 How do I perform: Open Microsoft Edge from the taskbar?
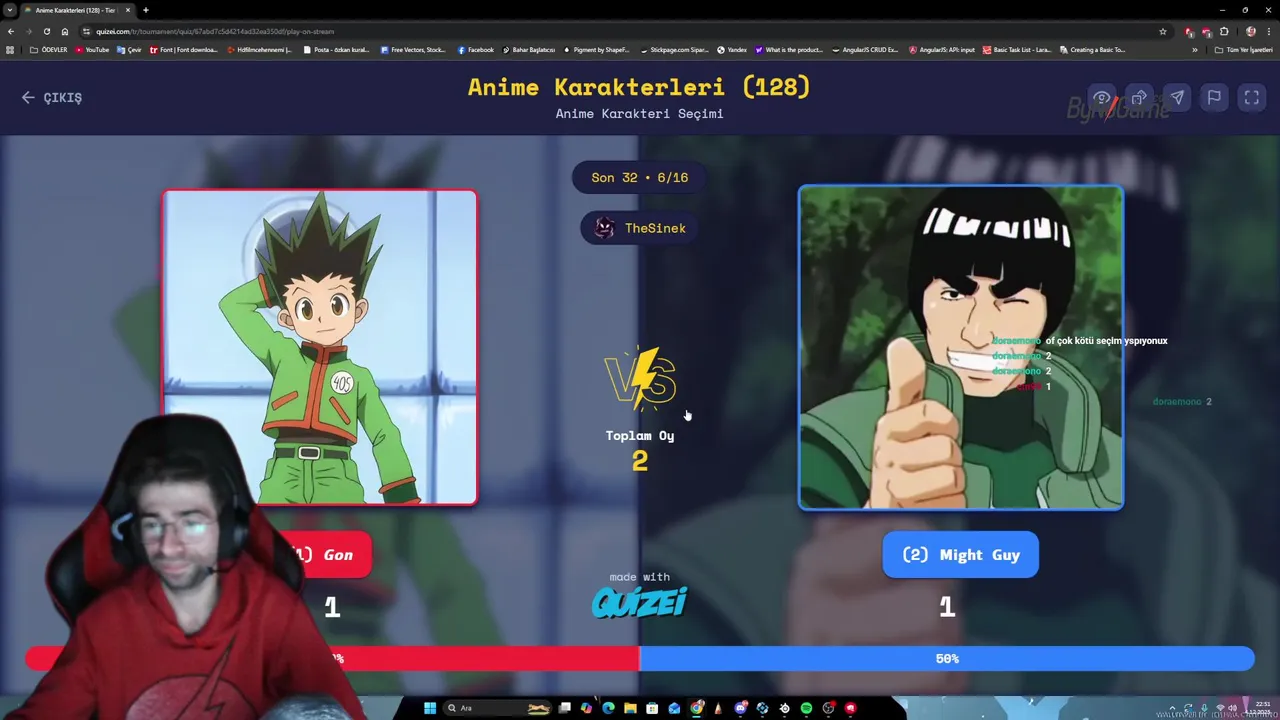click(x=608, y=708)
